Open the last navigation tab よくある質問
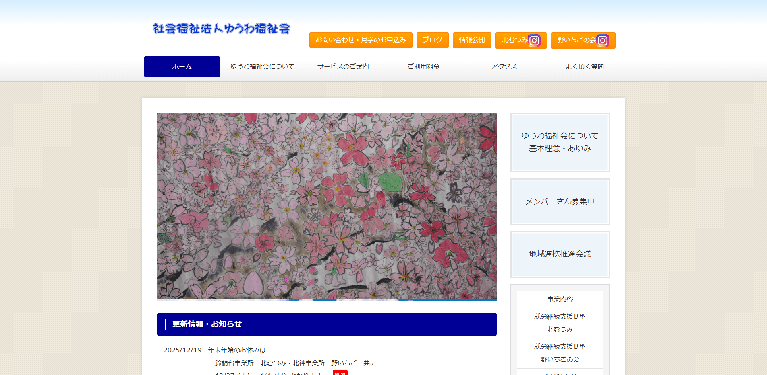The width and height of the screenshot is (767, 375). (x=584, y=66)
